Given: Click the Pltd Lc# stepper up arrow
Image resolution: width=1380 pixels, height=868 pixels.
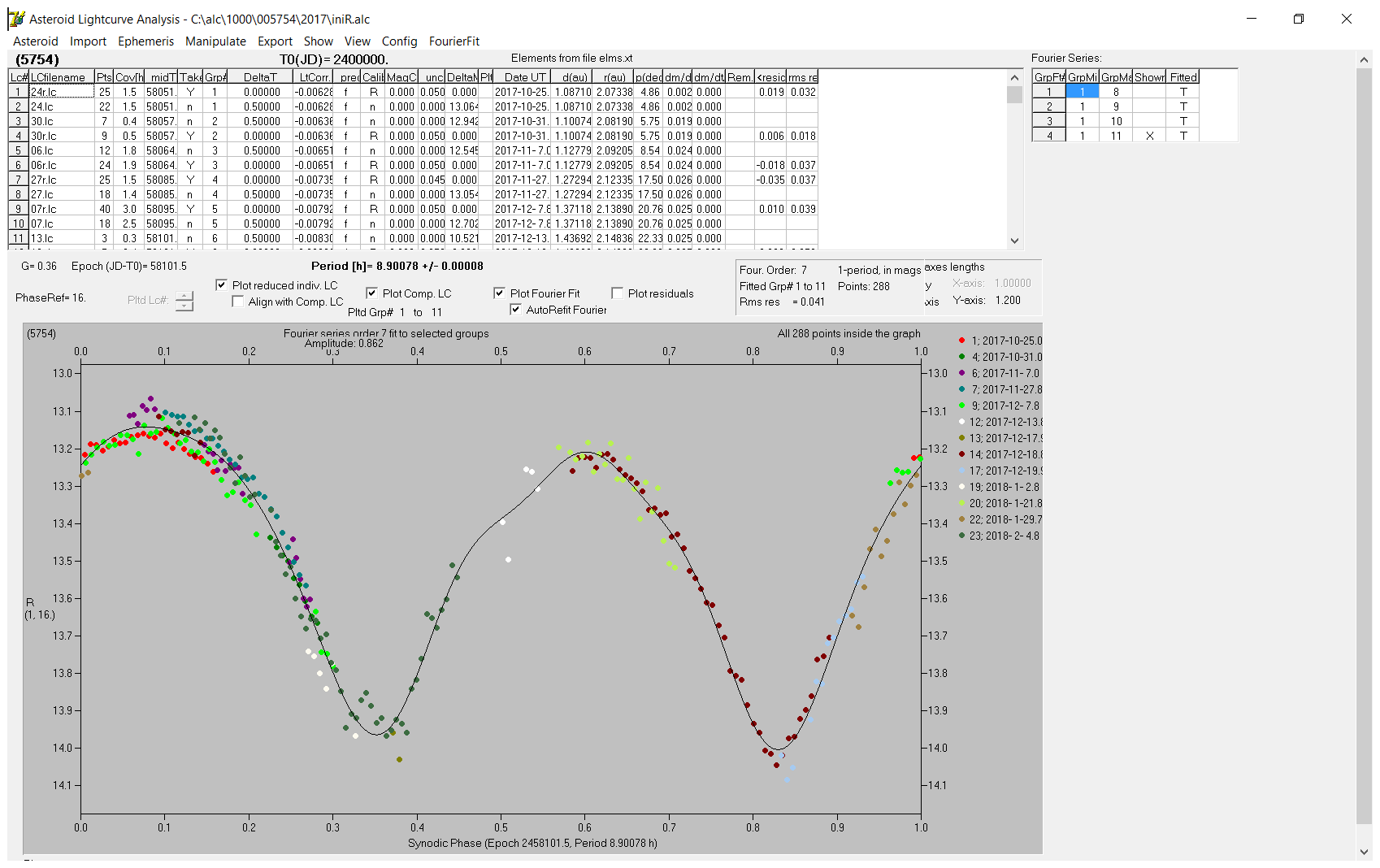Looking at the screenshot, I should tap(184, 296).
